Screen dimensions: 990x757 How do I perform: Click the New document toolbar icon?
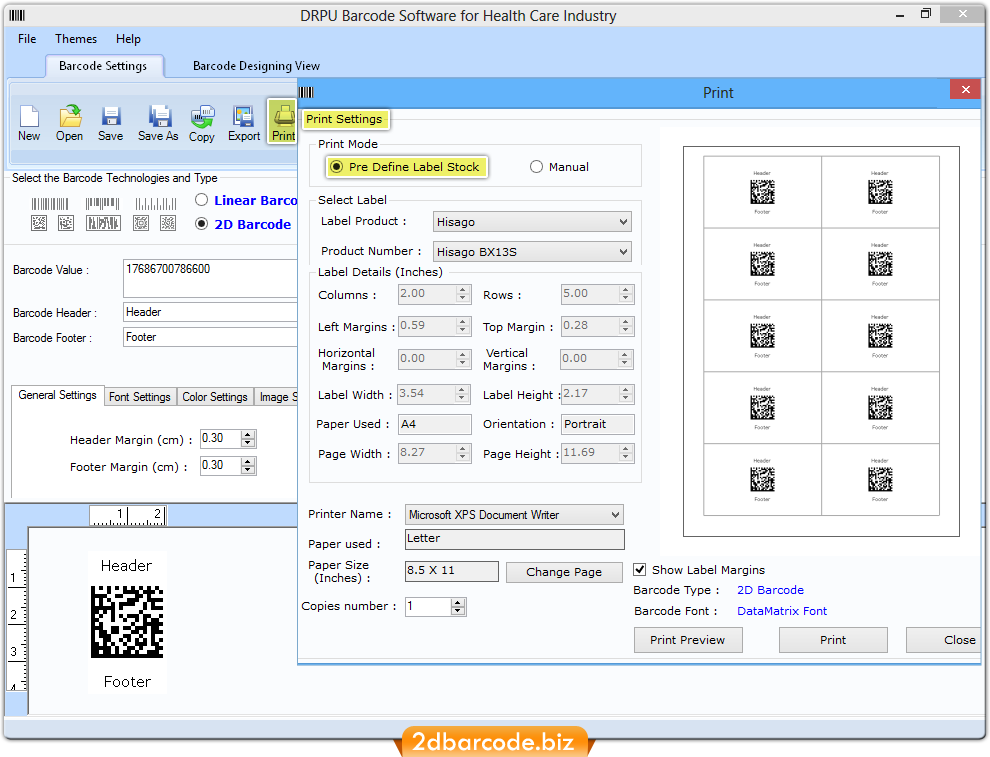tap(29, 123)
